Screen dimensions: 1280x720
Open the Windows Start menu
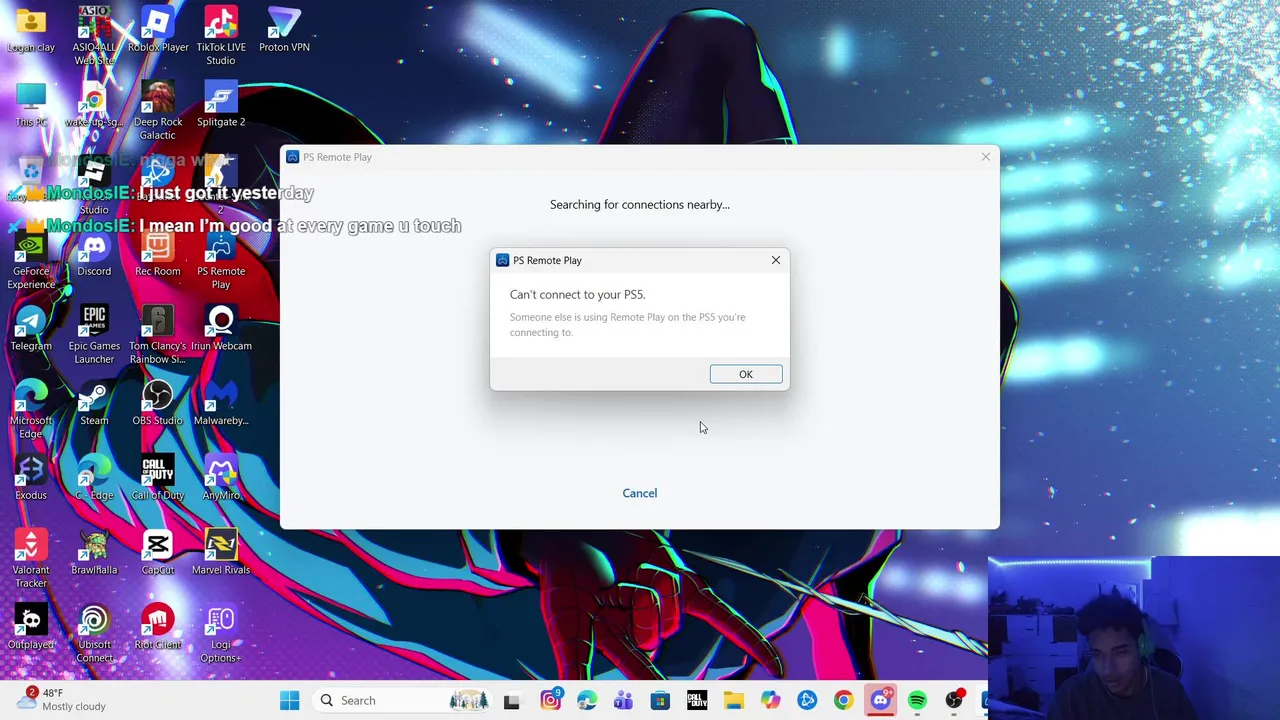point(290,701)
